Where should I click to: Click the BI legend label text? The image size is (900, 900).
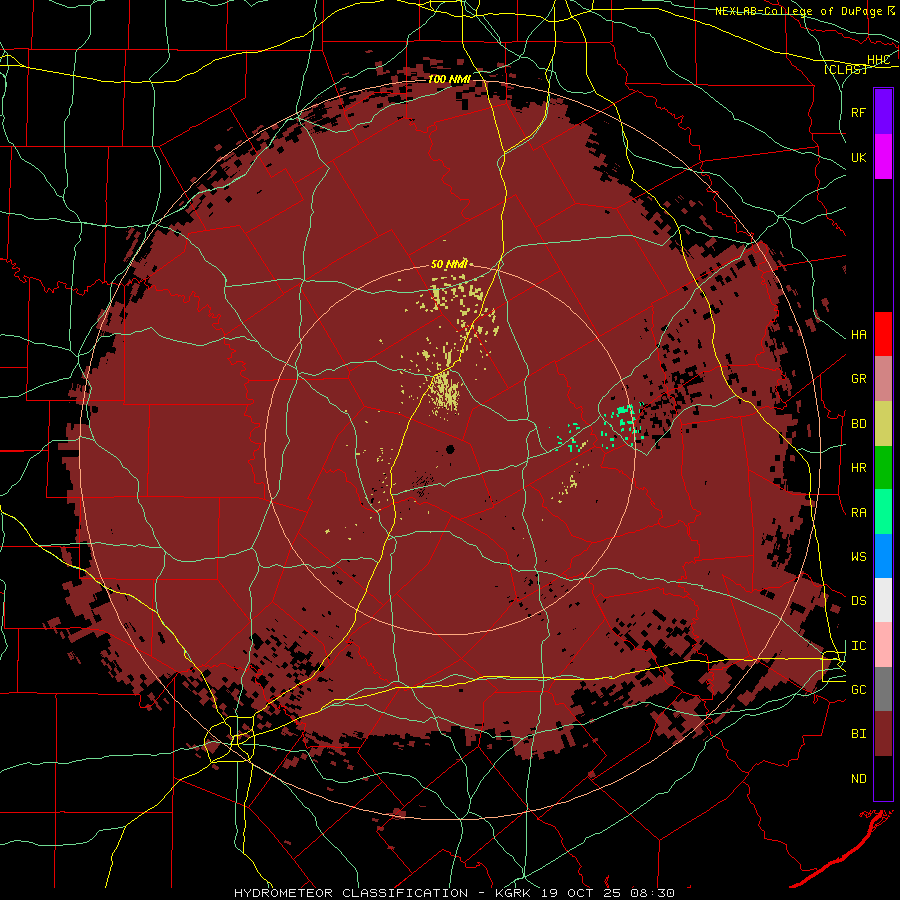tap(858, 734)
